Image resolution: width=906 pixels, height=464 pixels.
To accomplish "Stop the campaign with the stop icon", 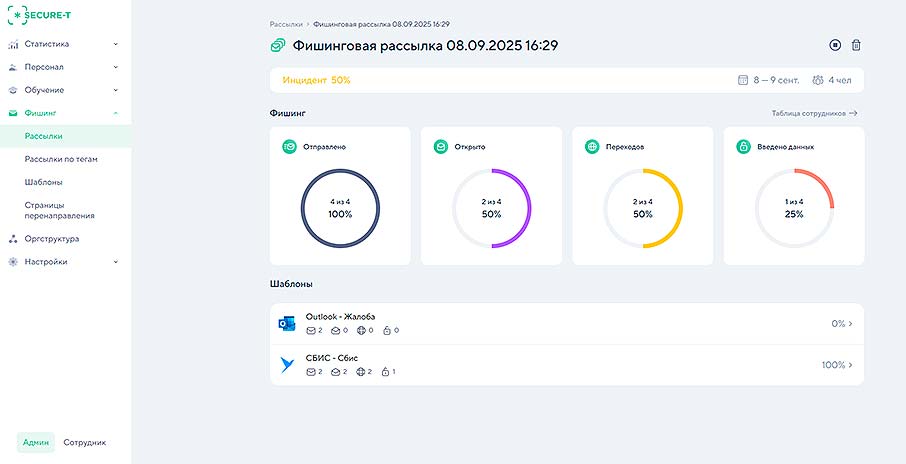I will click(835, 45).
